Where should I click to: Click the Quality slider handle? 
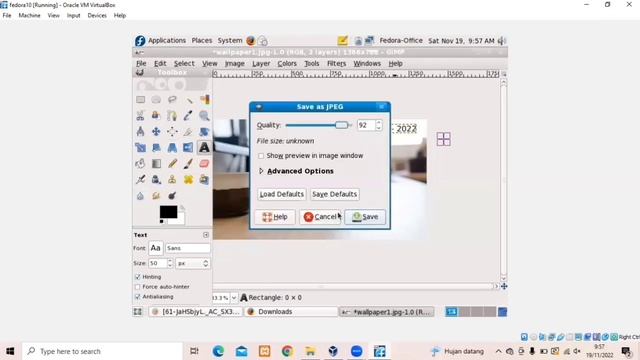point(342,125)
